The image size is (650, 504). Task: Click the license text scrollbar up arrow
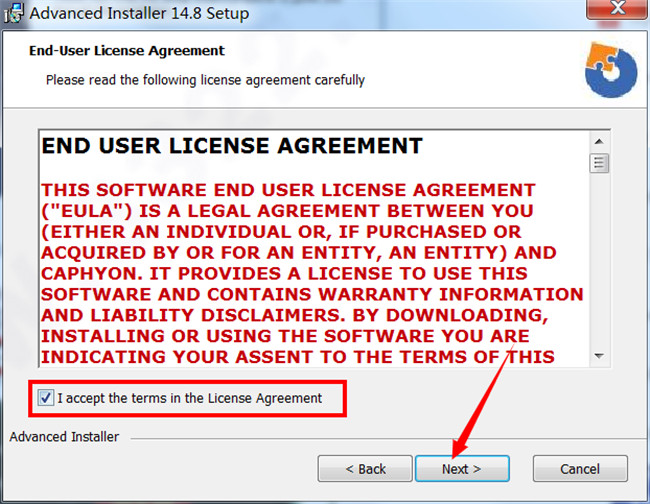tap(599, 142)
